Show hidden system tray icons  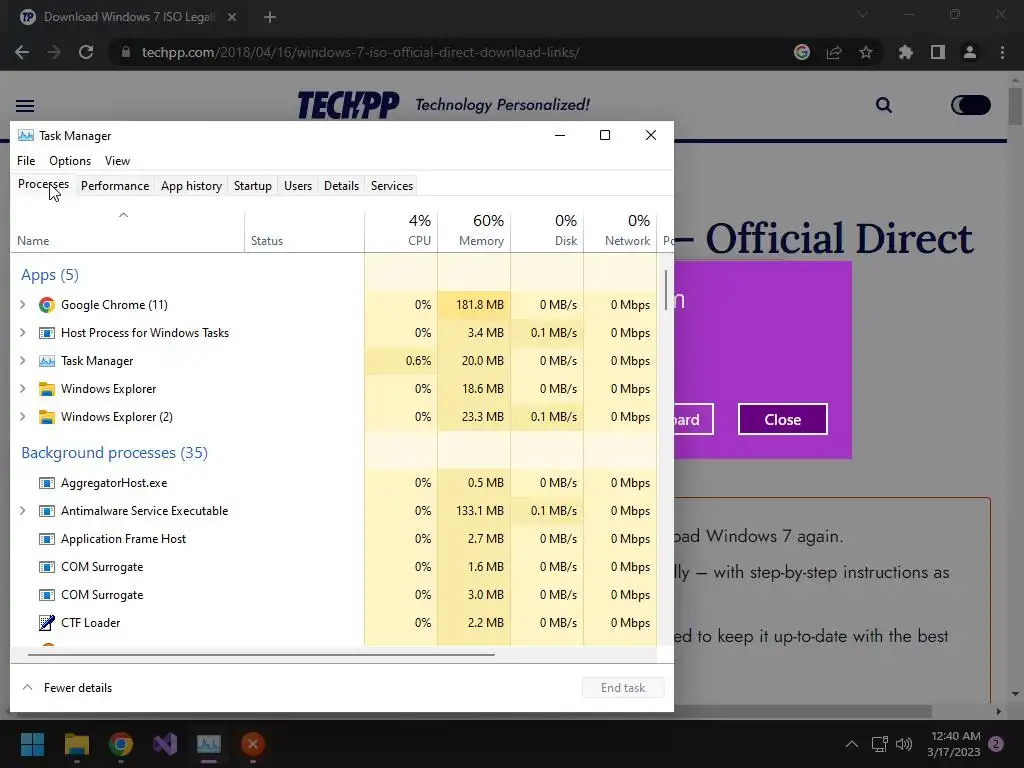(x=852, y=744)
